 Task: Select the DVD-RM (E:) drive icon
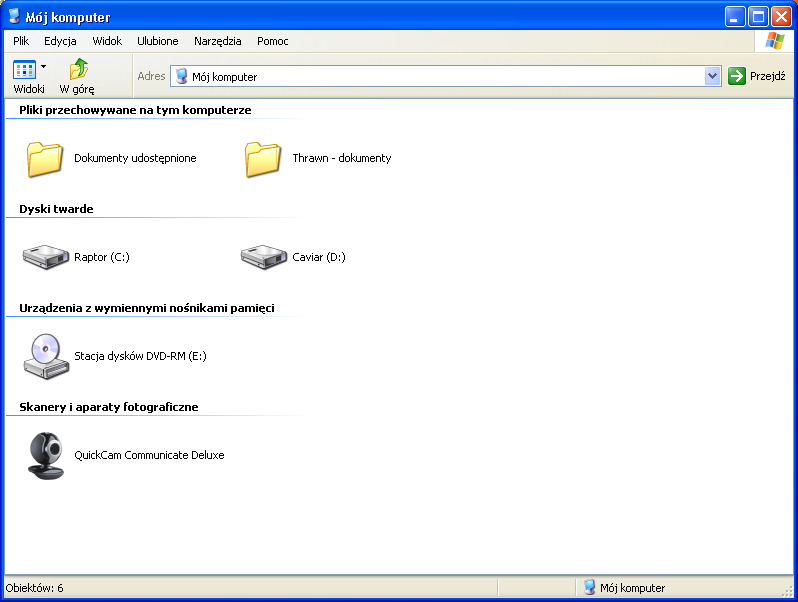[46, 356]
